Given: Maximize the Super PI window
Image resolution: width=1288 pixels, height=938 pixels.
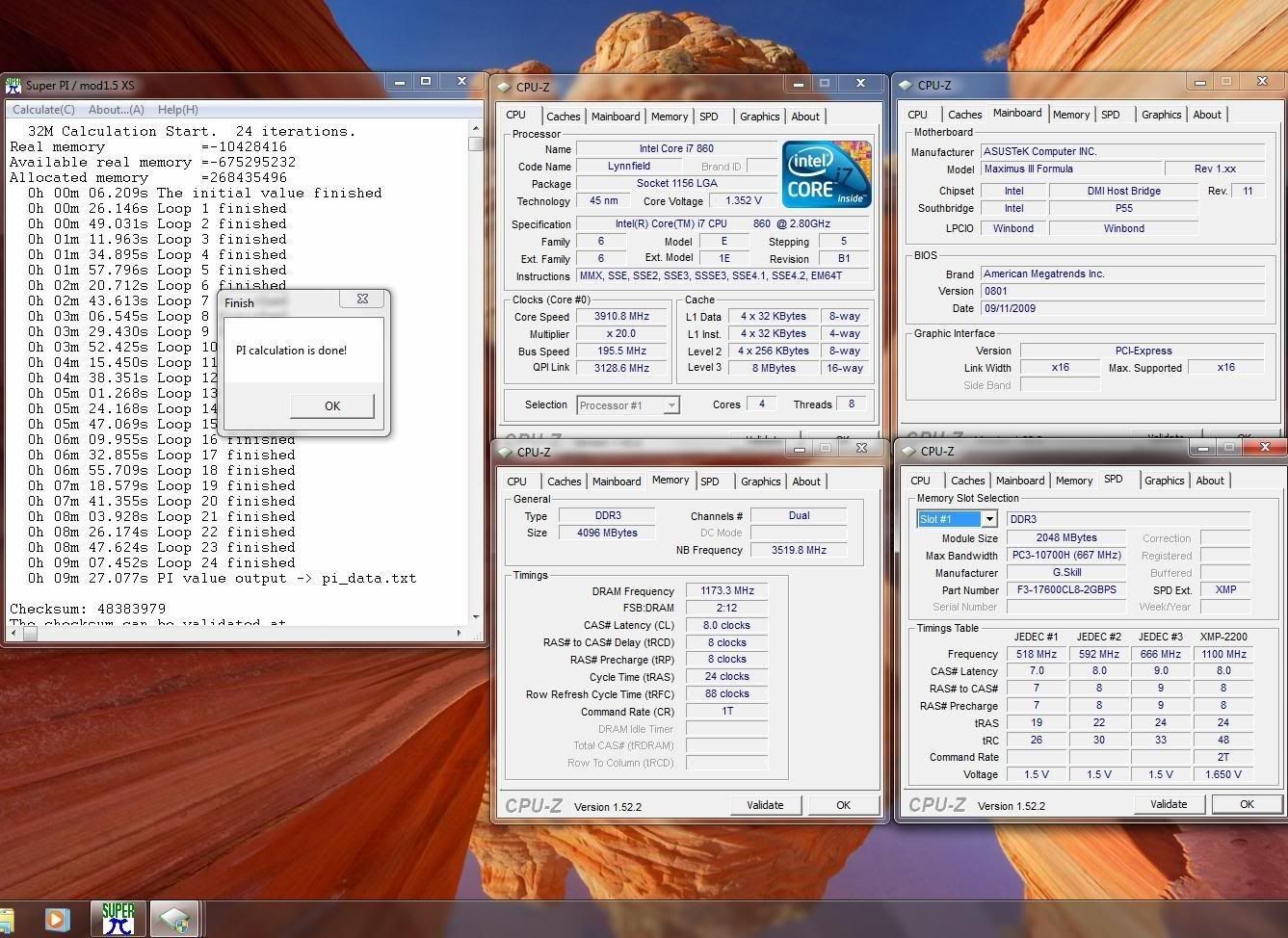Looking at the screenshot, I should (x=425, y=83).
